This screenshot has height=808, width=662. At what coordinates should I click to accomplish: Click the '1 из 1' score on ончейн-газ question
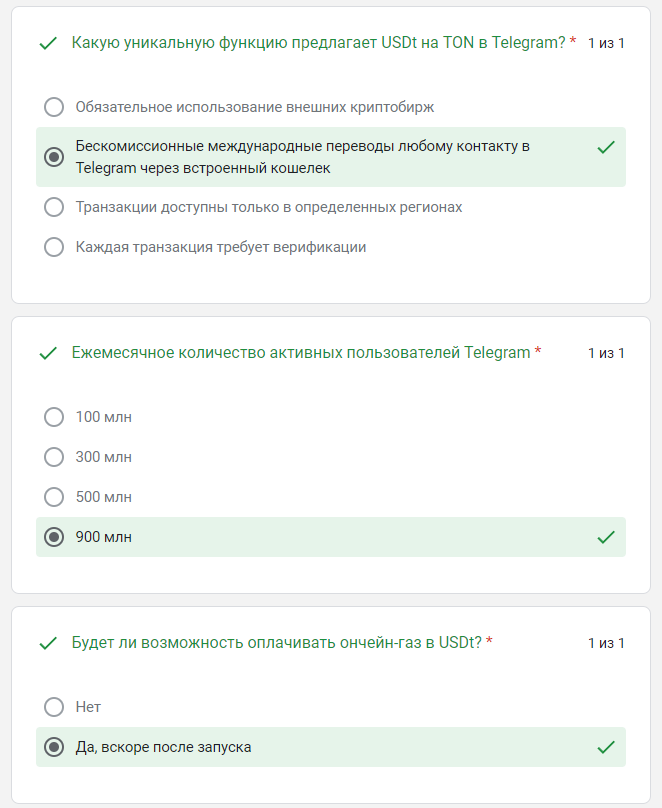pos(606,643)
